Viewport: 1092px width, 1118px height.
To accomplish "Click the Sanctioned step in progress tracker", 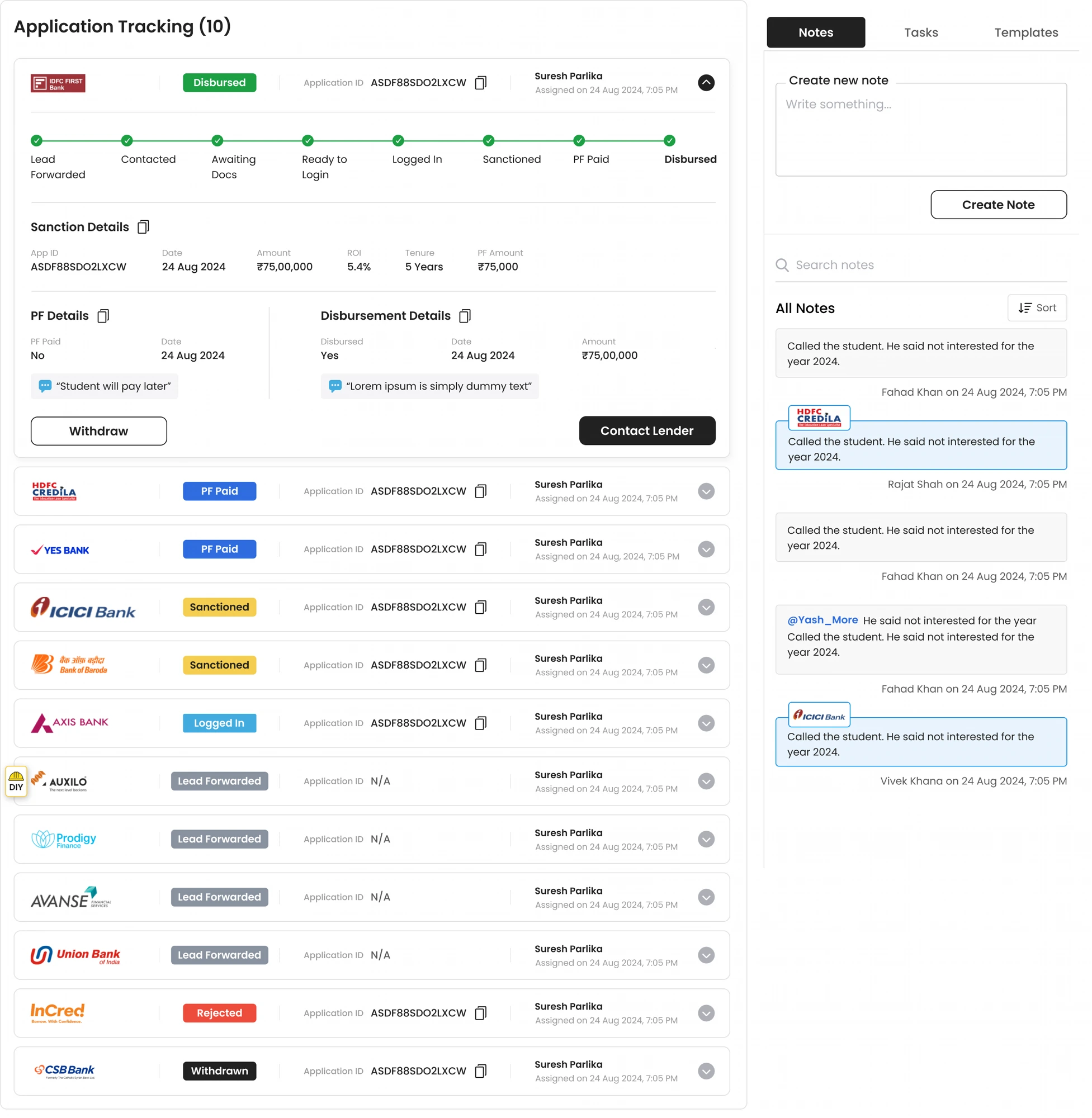I will coord(489,140).
